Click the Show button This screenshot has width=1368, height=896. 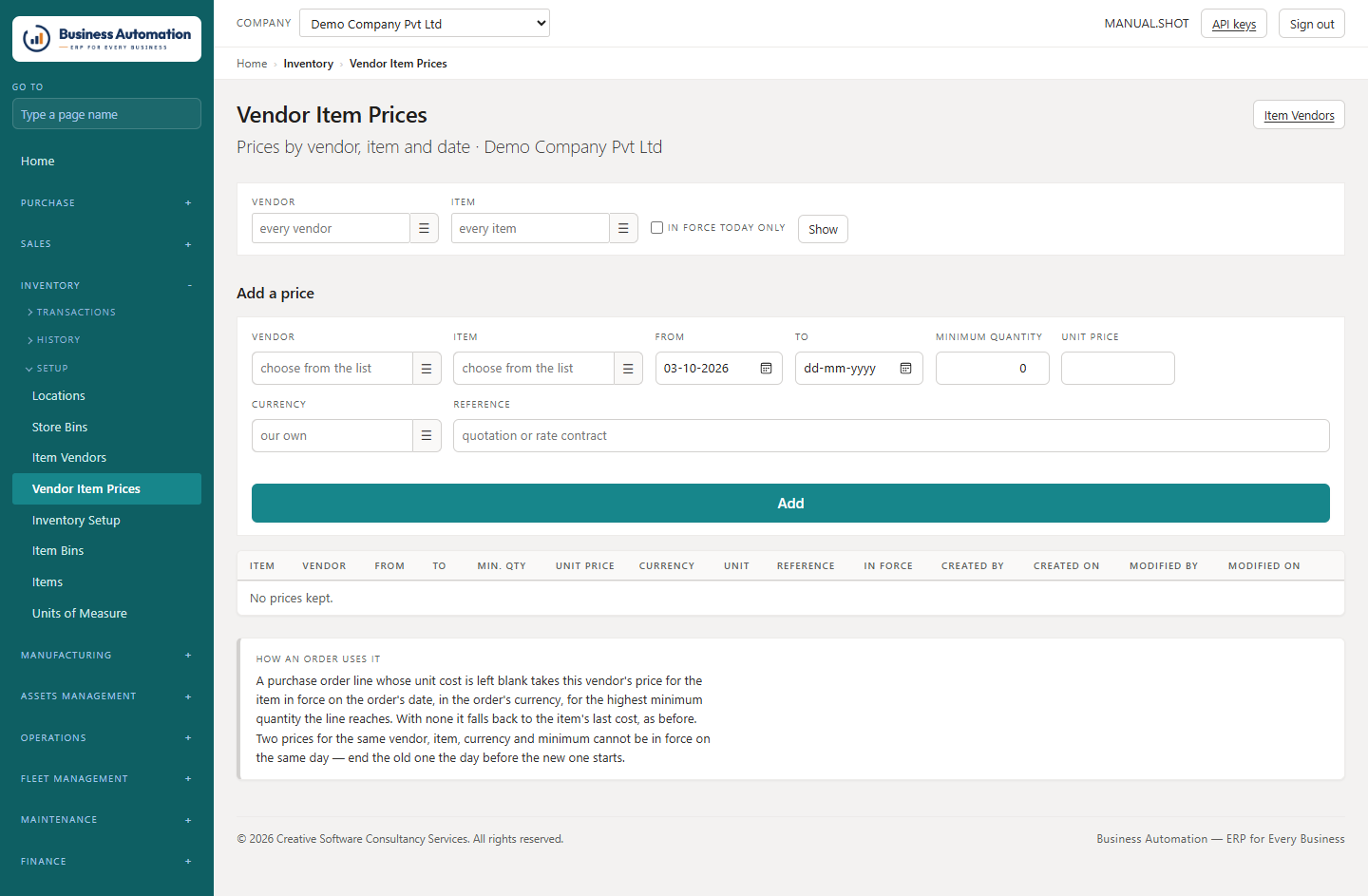823,229
